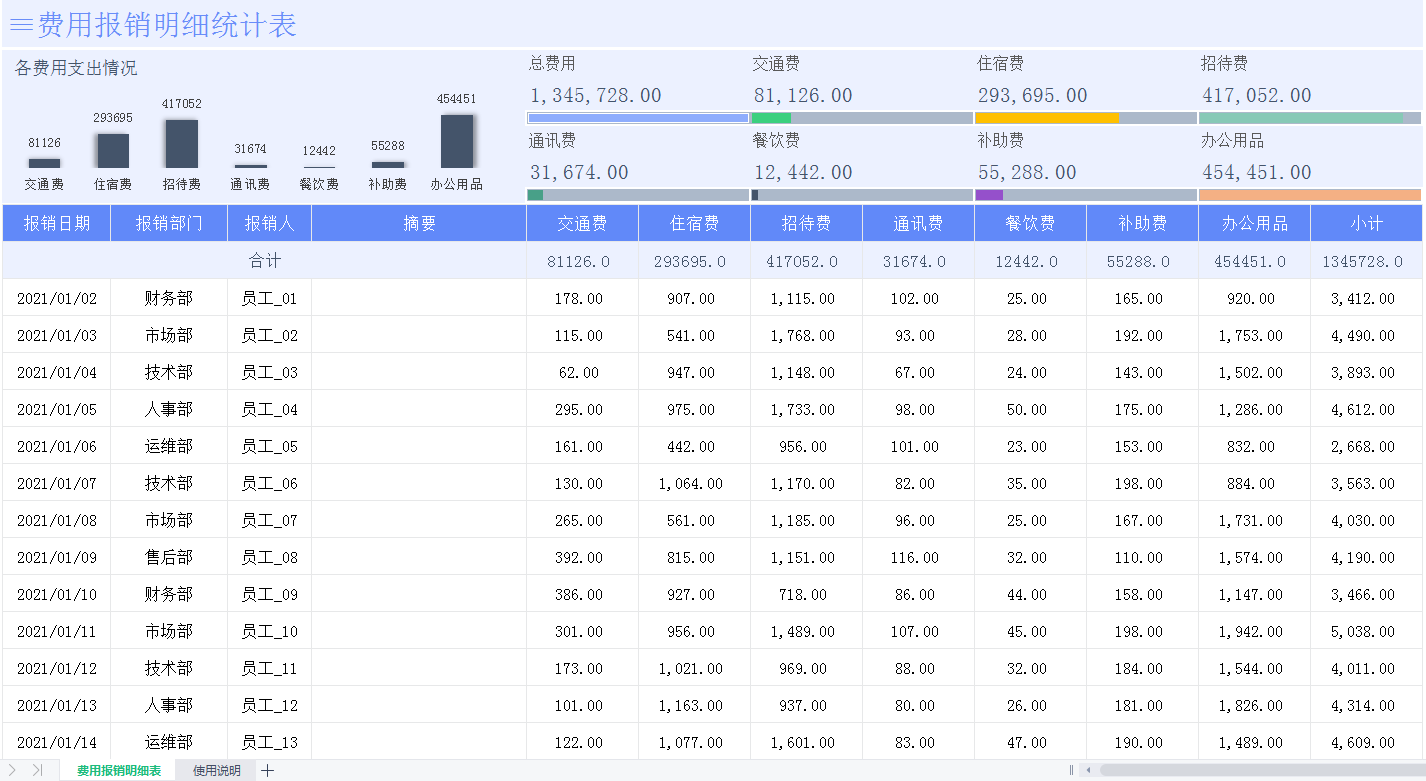Click the 报销部门 column header

(169, 223)
